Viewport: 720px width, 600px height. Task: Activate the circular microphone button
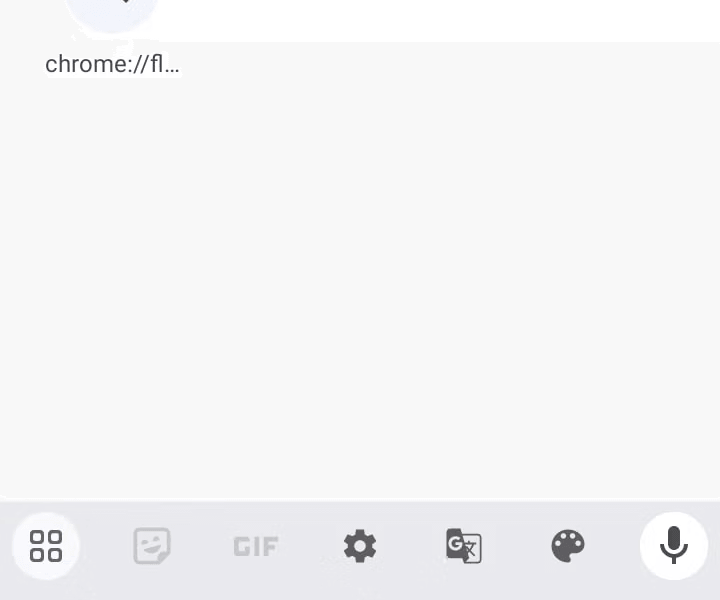674,546
